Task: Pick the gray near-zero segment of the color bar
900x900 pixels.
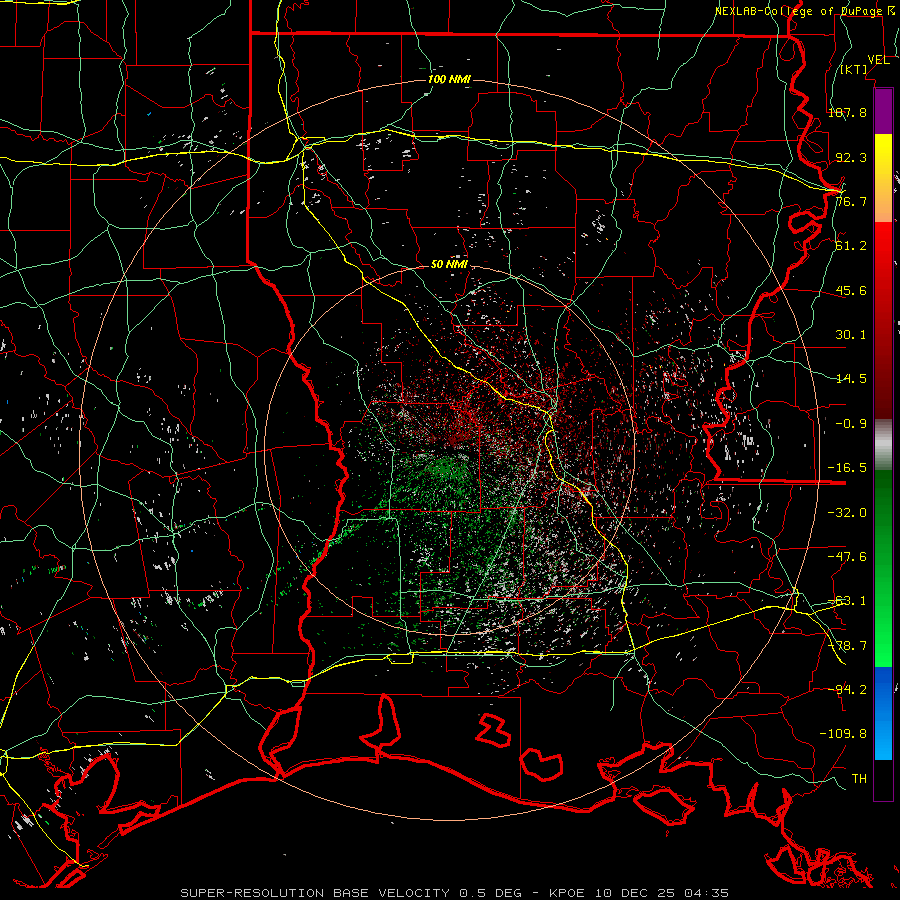Action: tap(883, 445)
